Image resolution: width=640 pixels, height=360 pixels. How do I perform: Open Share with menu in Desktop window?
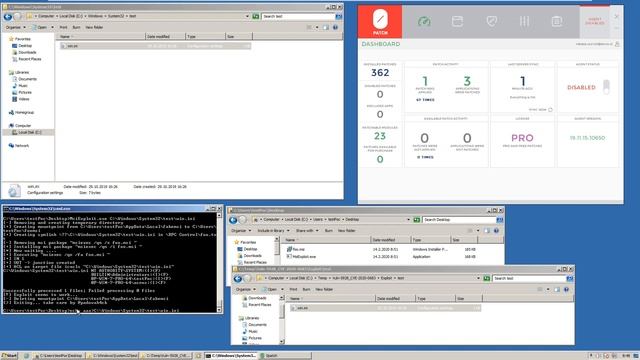307,231
